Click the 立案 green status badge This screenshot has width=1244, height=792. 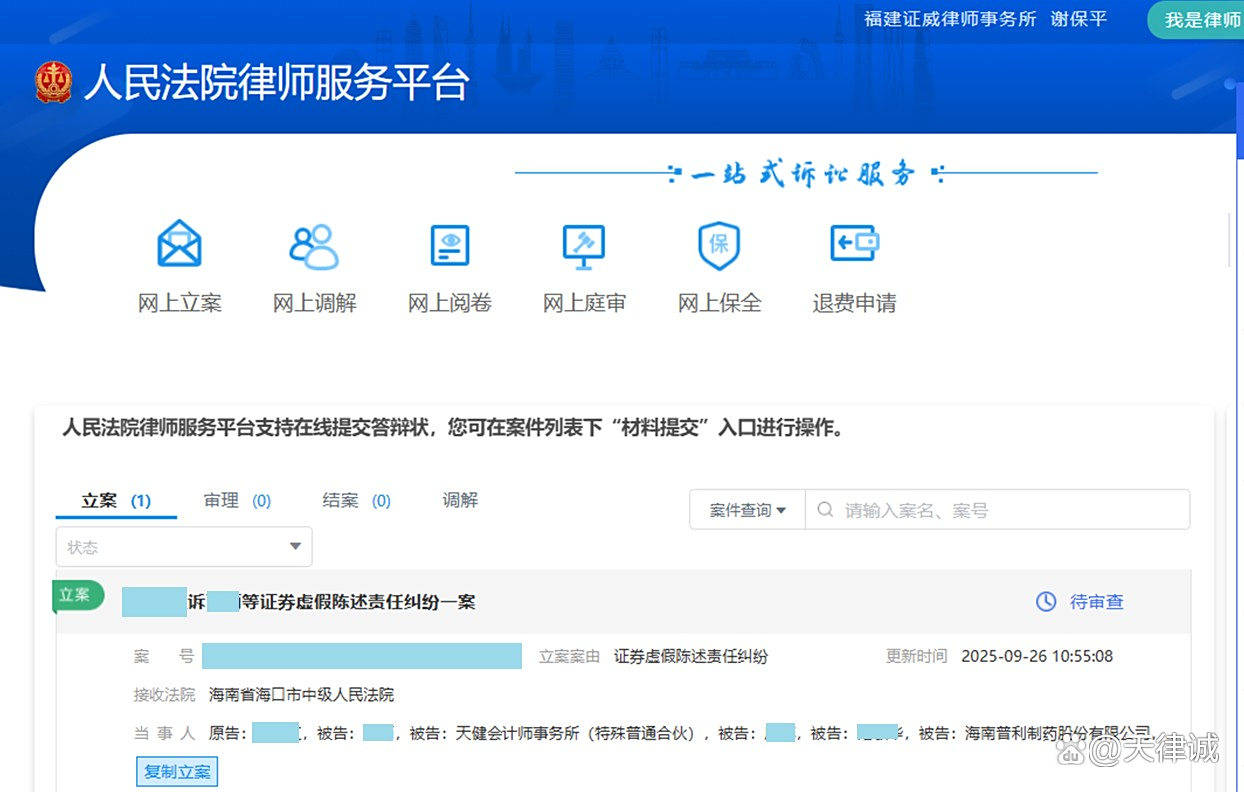point(77,594)
